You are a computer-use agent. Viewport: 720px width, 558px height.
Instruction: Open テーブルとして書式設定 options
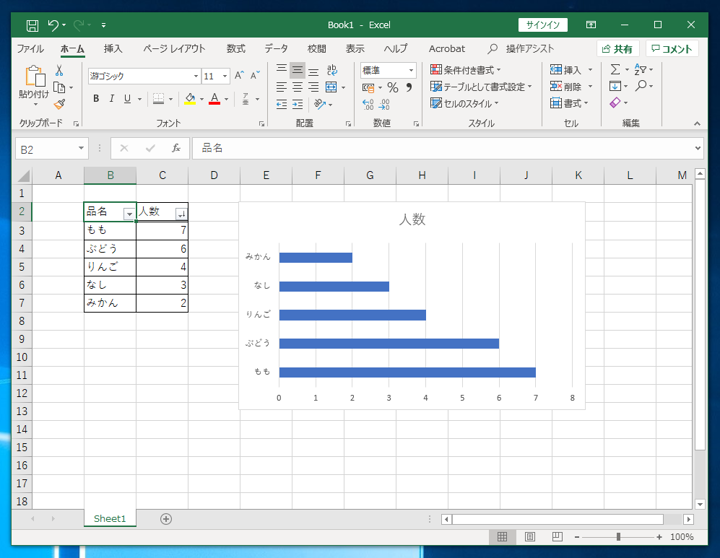[x=481, y=87]
